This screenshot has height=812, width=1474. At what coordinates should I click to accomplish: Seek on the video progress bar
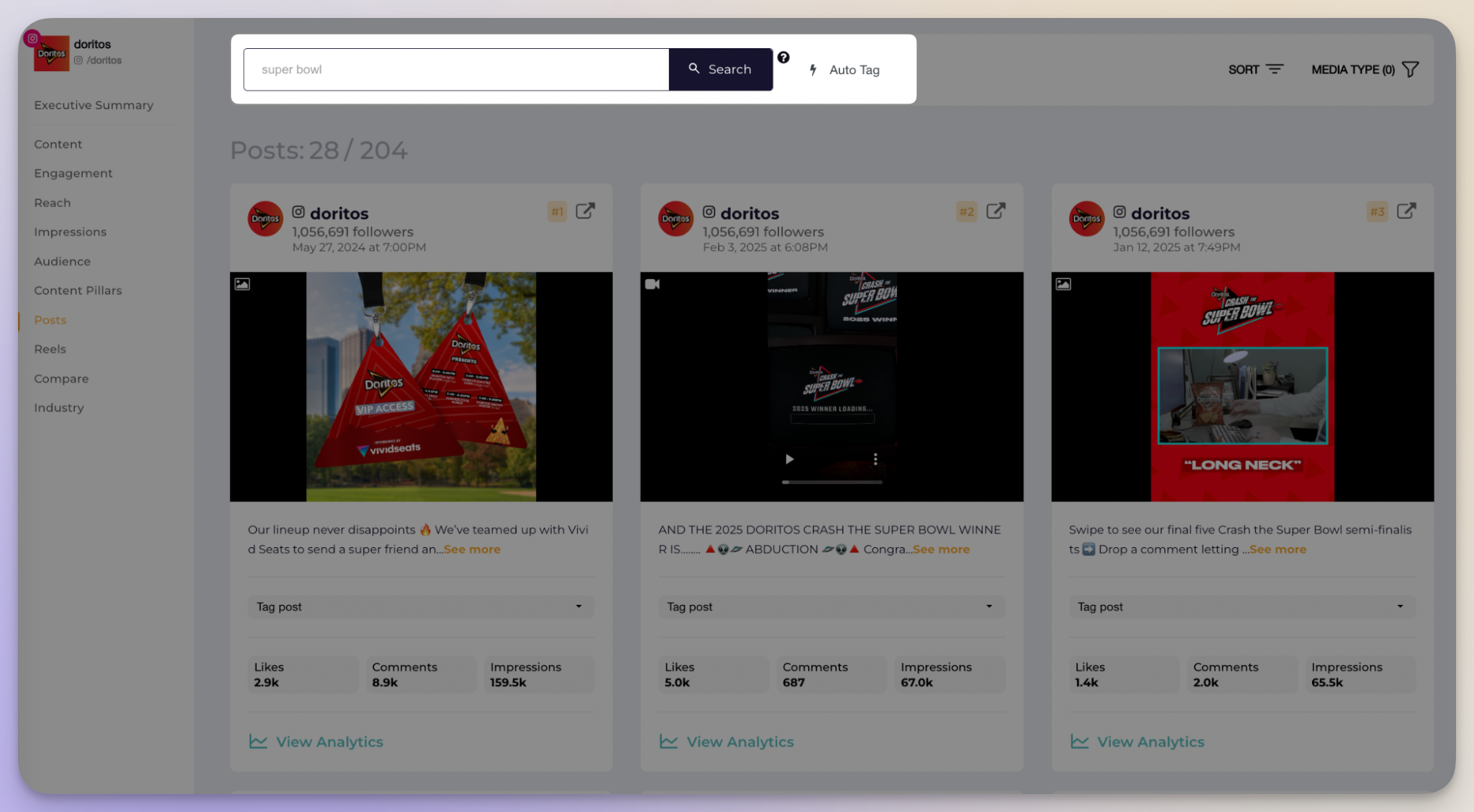coord(832,482)
